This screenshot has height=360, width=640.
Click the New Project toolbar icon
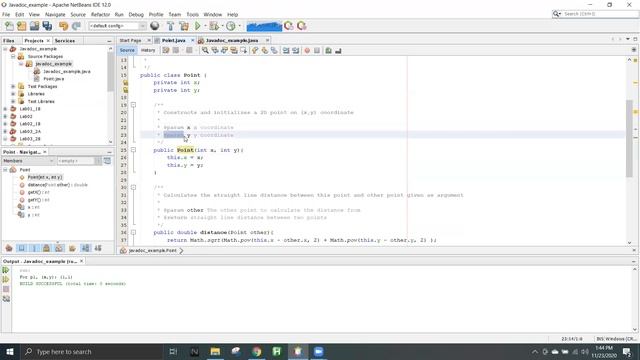click(22, 26)
